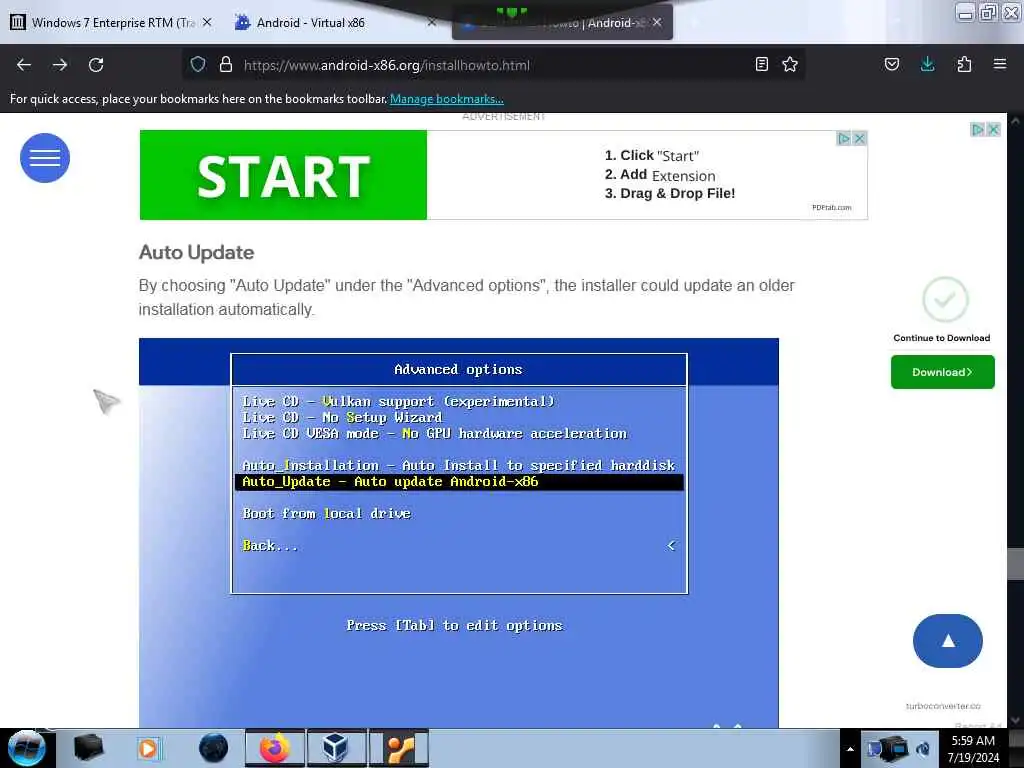Open the shield tracking protection icon
The width and height of the screenshot is (1024, 768).
tap(198, 64)
